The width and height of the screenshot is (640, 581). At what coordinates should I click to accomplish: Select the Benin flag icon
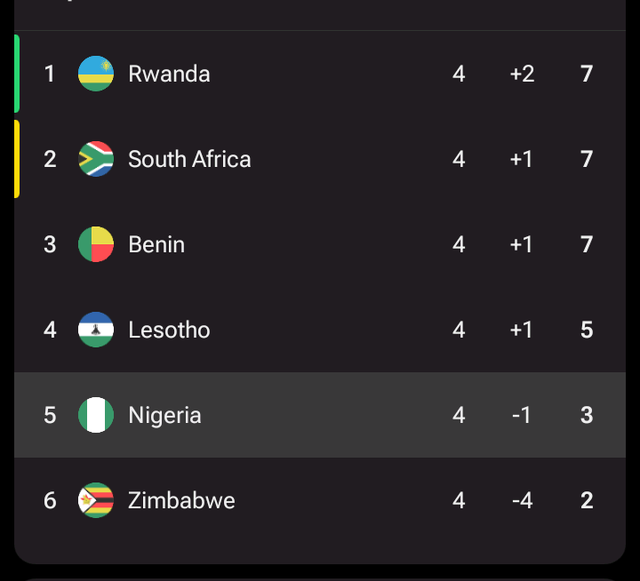(96, 244)
